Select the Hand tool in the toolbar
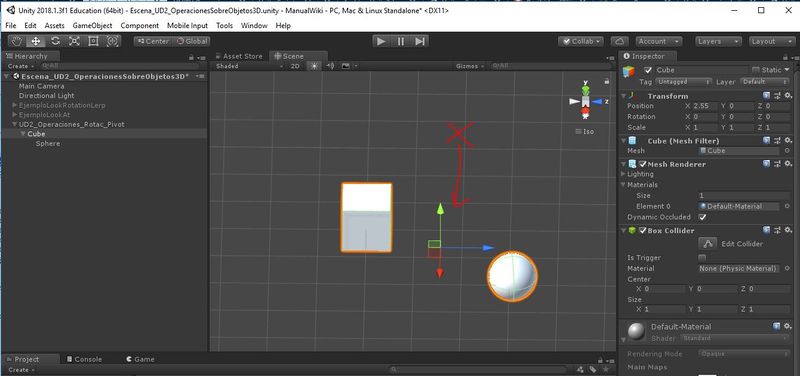Screen dimensions: 800x376 click(17, 41)
